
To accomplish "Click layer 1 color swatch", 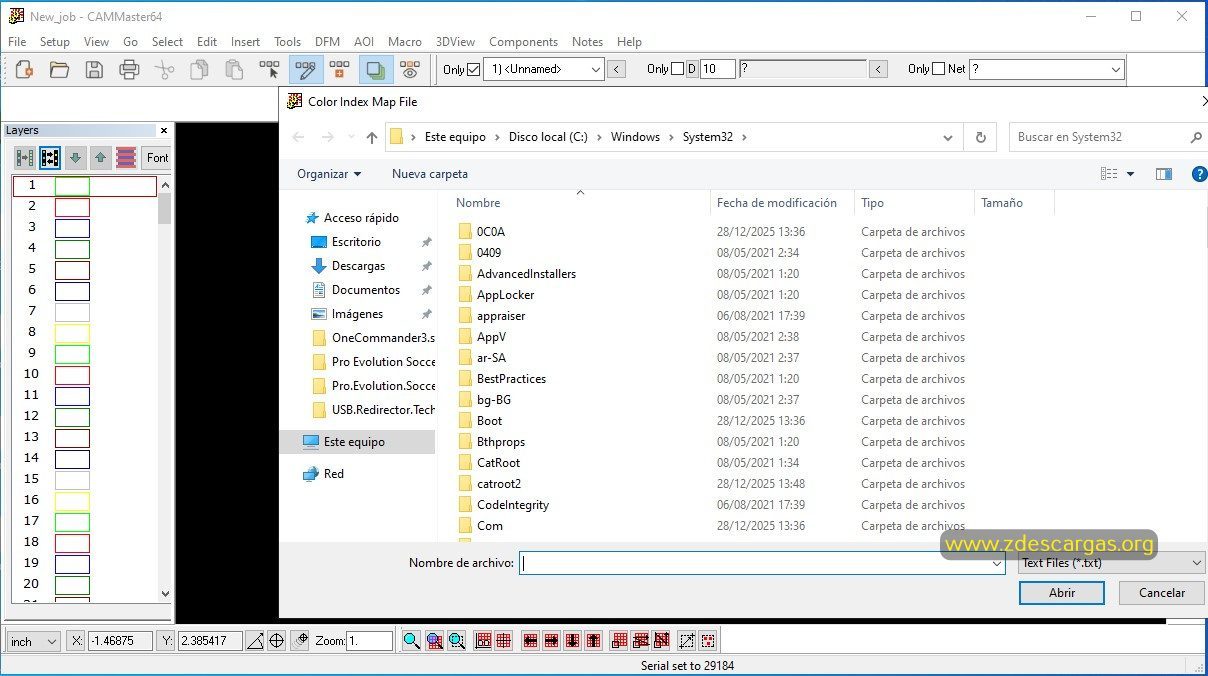I will 72,186.
